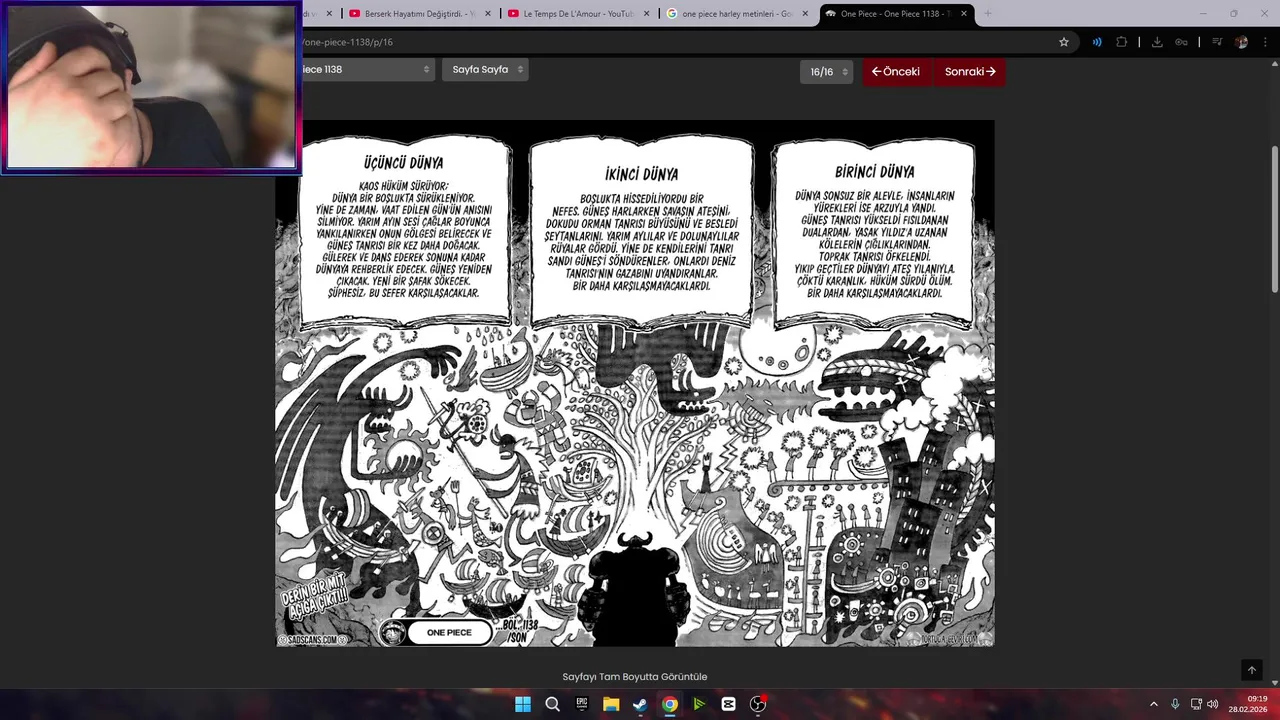Click the page vertical scrollbar thumb
1280x720 pixels.
[x=1275, y=218]
